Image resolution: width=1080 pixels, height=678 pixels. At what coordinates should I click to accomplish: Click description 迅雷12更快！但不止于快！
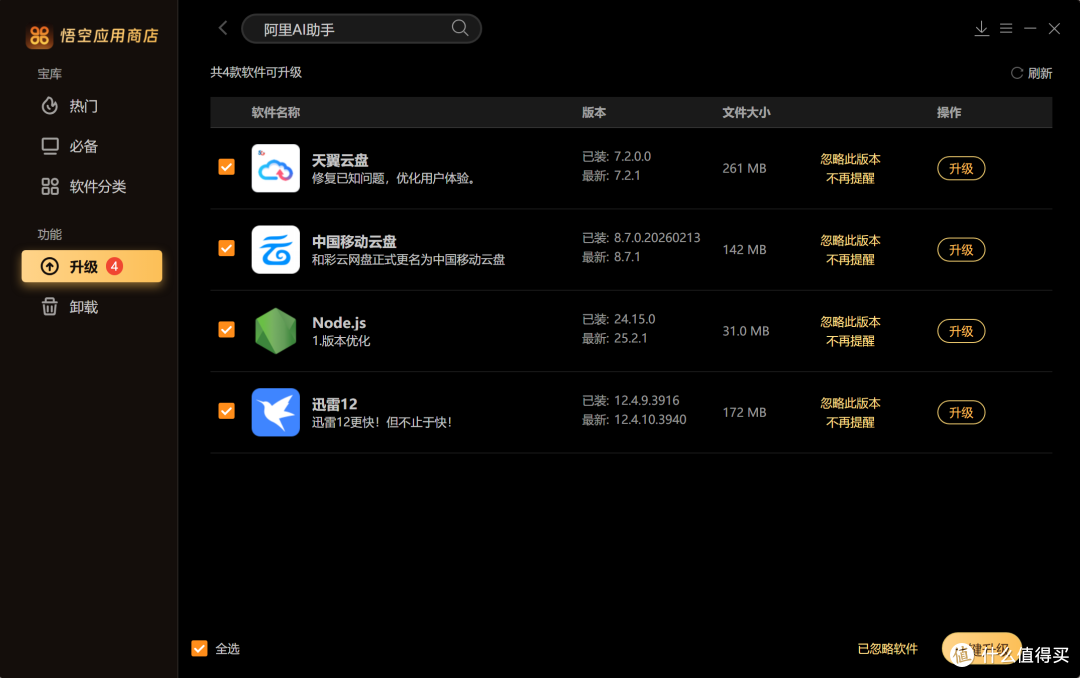(x=382, y=422)
